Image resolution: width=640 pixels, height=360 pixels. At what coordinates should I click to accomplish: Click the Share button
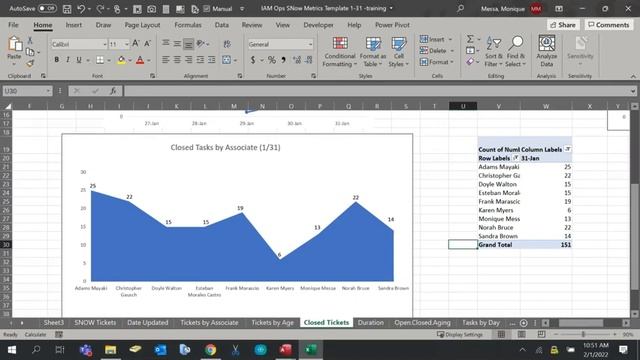point(563,25)
